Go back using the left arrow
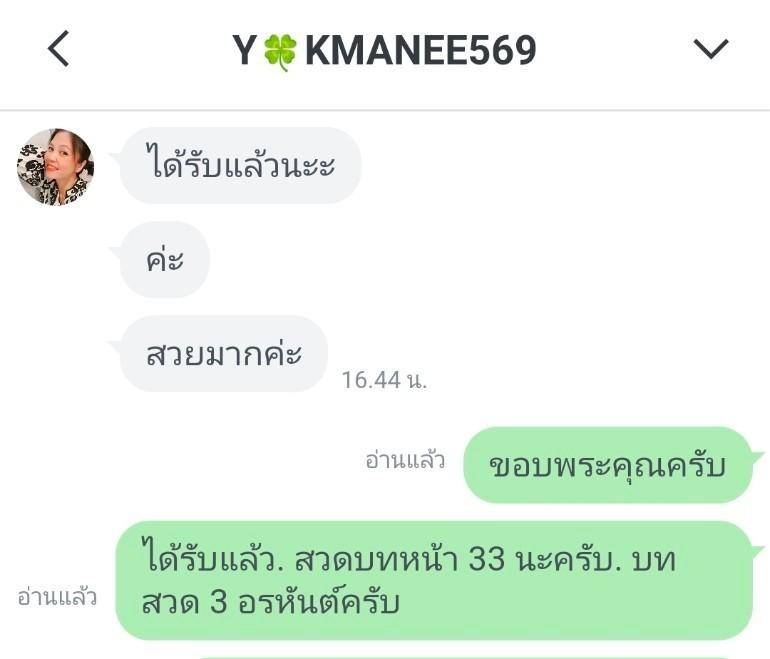 pyautogui.click(x=58, y=48)
